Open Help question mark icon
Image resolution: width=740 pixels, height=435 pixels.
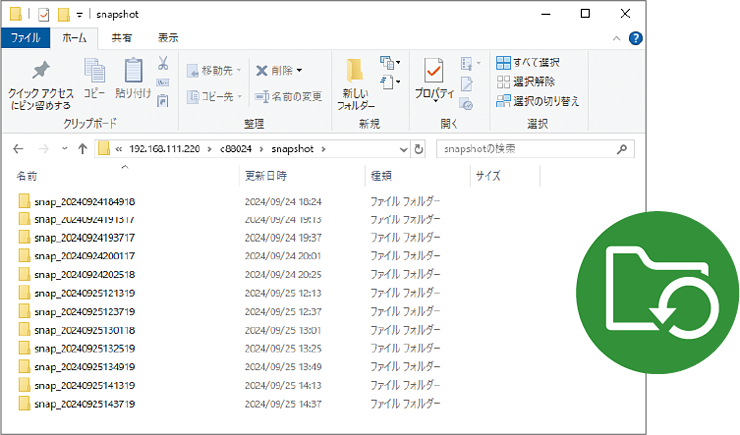click(635, 38)
